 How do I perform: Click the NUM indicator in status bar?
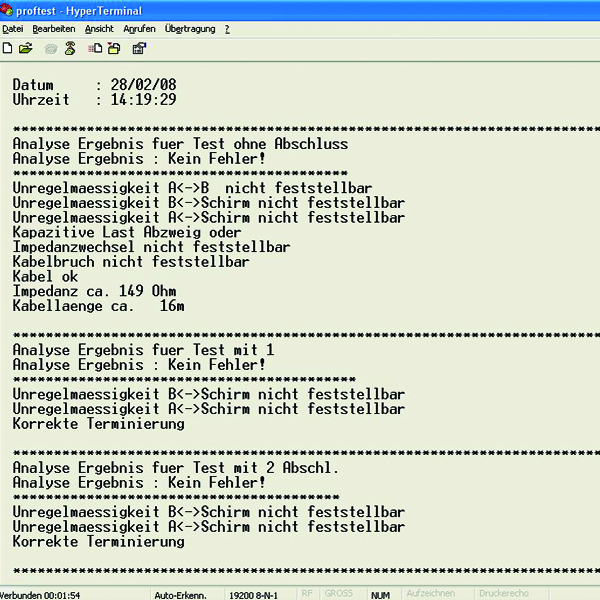[380, 594]
